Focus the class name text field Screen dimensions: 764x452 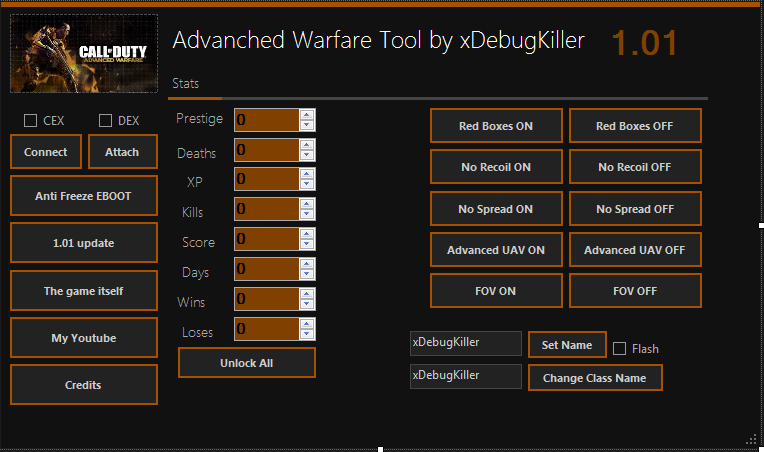click(x=466, y=377)
